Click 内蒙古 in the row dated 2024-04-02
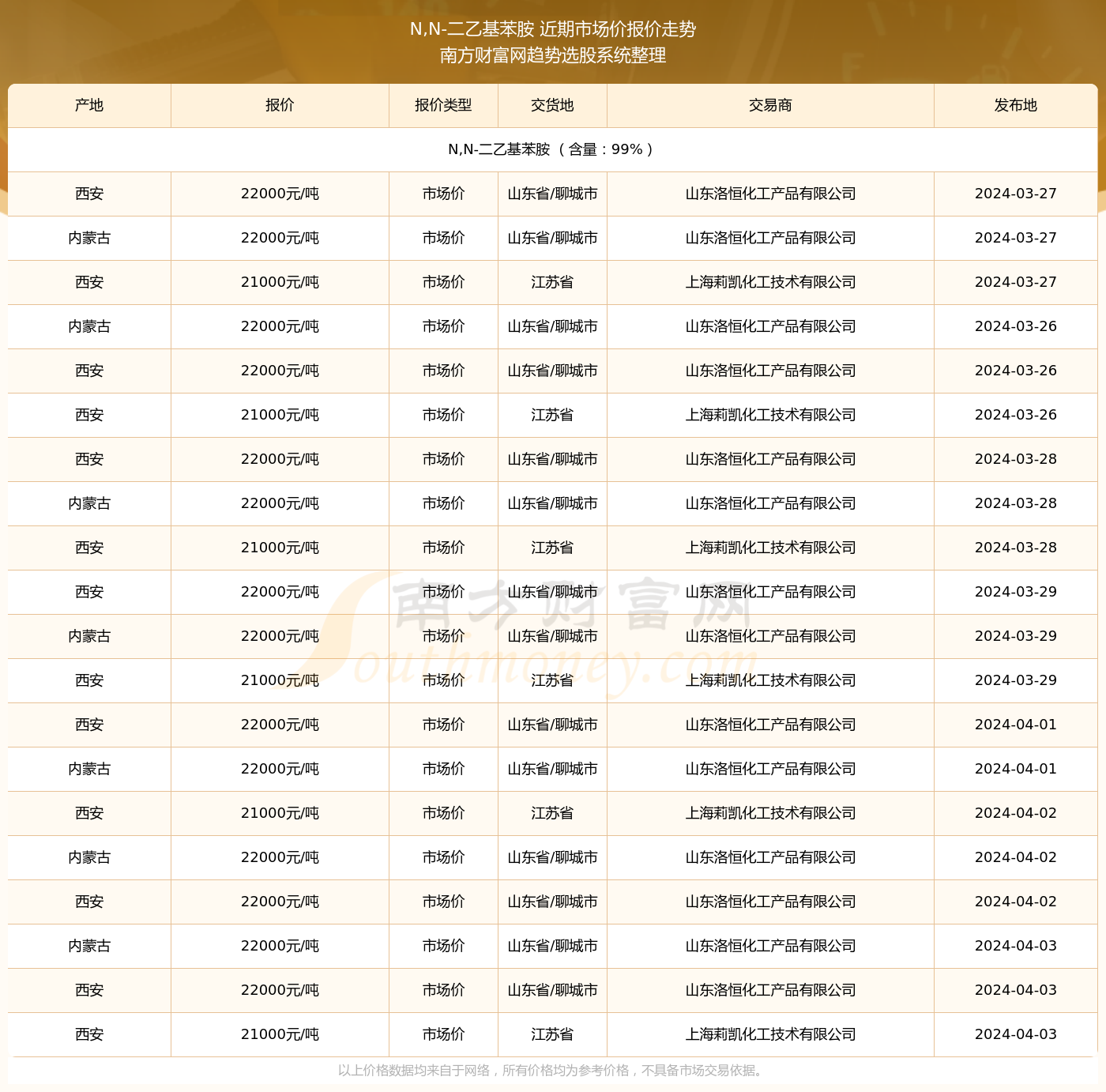Image resolution: width=1106 pixels, height=1092 pixels. tap(89, 857)
